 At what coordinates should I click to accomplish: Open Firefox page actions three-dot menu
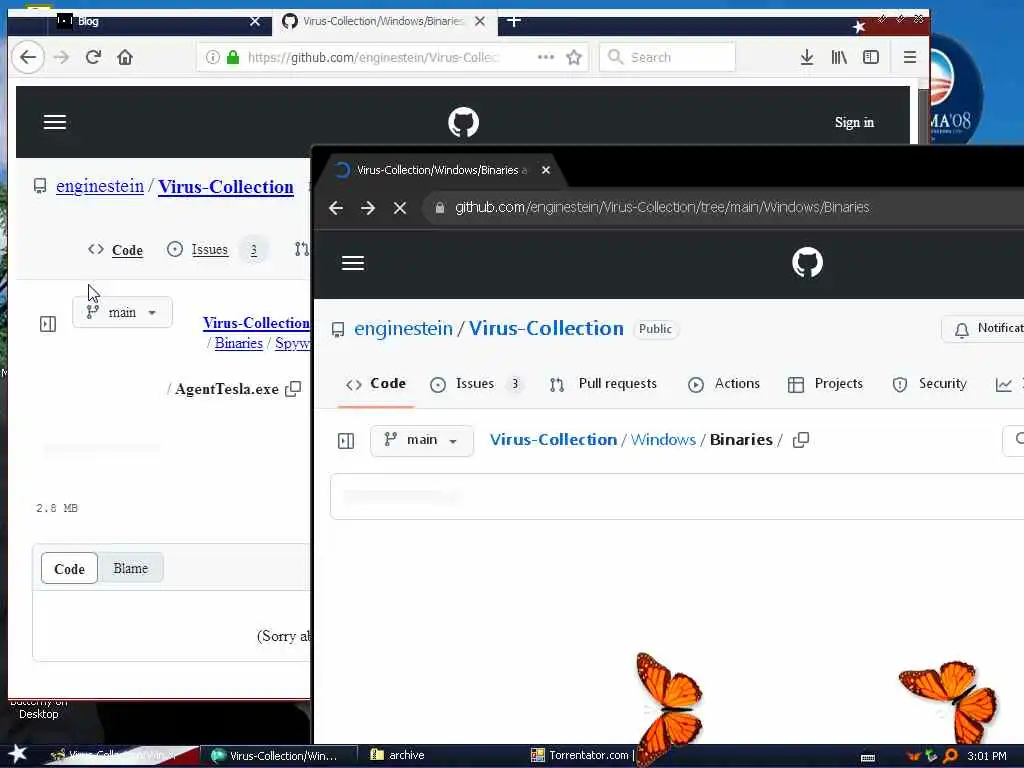click(x=546, y=57)
